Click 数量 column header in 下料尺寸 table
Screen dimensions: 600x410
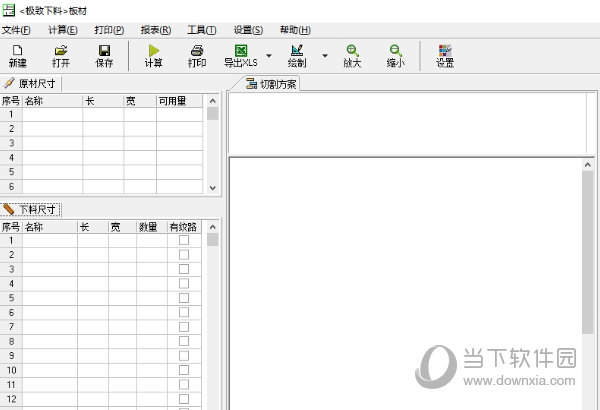(152, 227)
